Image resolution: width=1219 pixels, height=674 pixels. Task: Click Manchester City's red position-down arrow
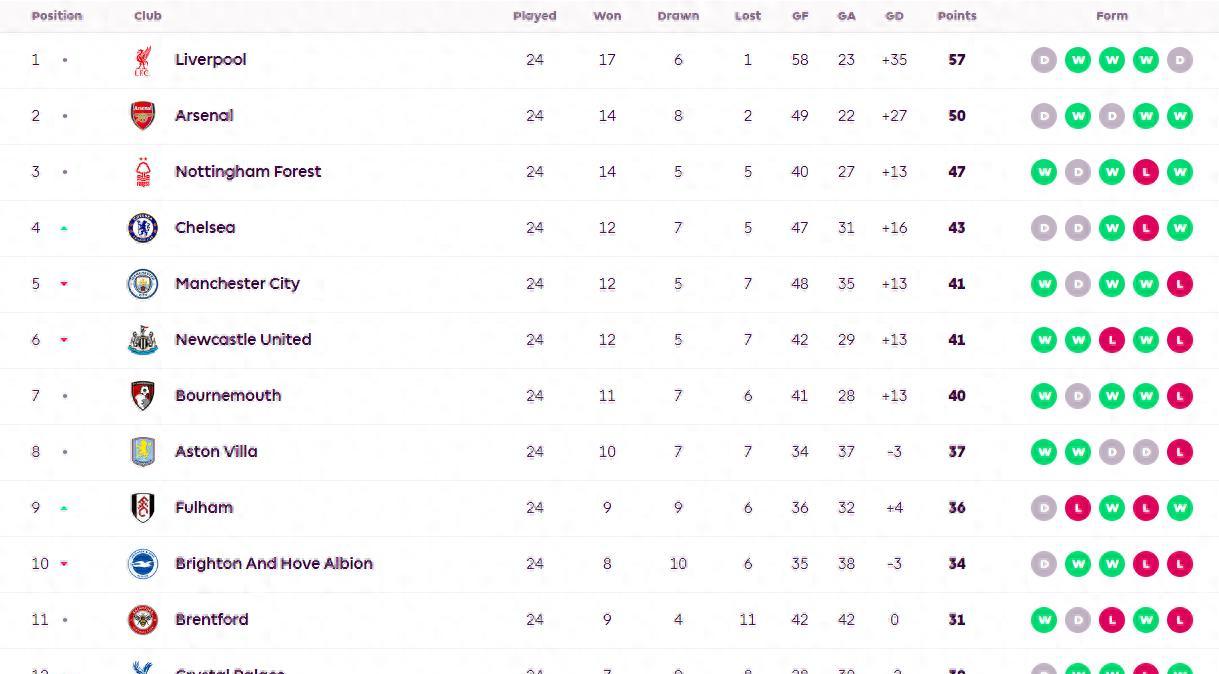click(x=64, y=284)
